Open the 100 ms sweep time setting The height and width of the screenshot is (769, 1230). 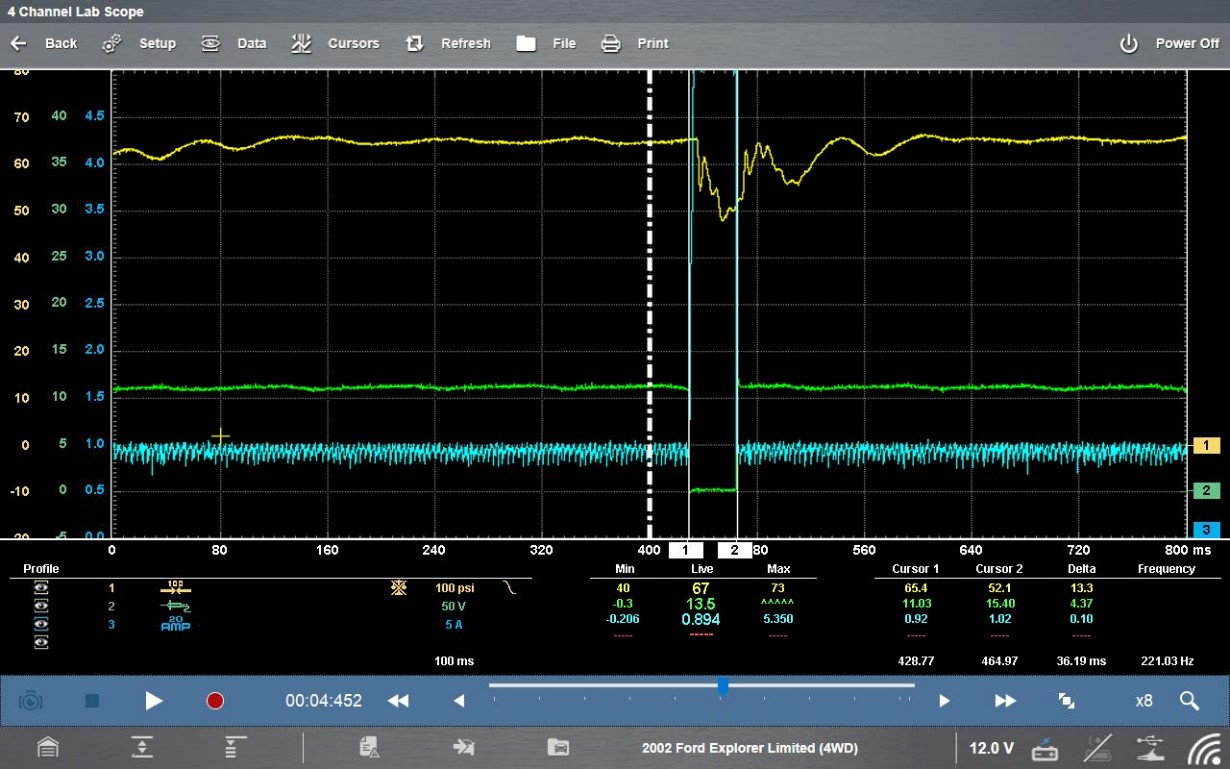[x=453, y=661]
